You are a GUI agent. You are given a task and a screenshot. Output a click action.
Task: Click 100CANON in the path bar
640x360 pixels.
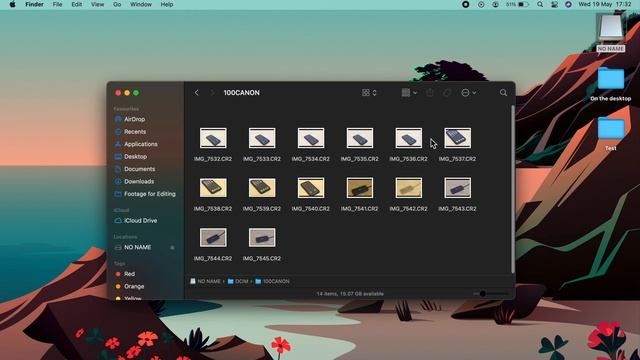point(272,281)
